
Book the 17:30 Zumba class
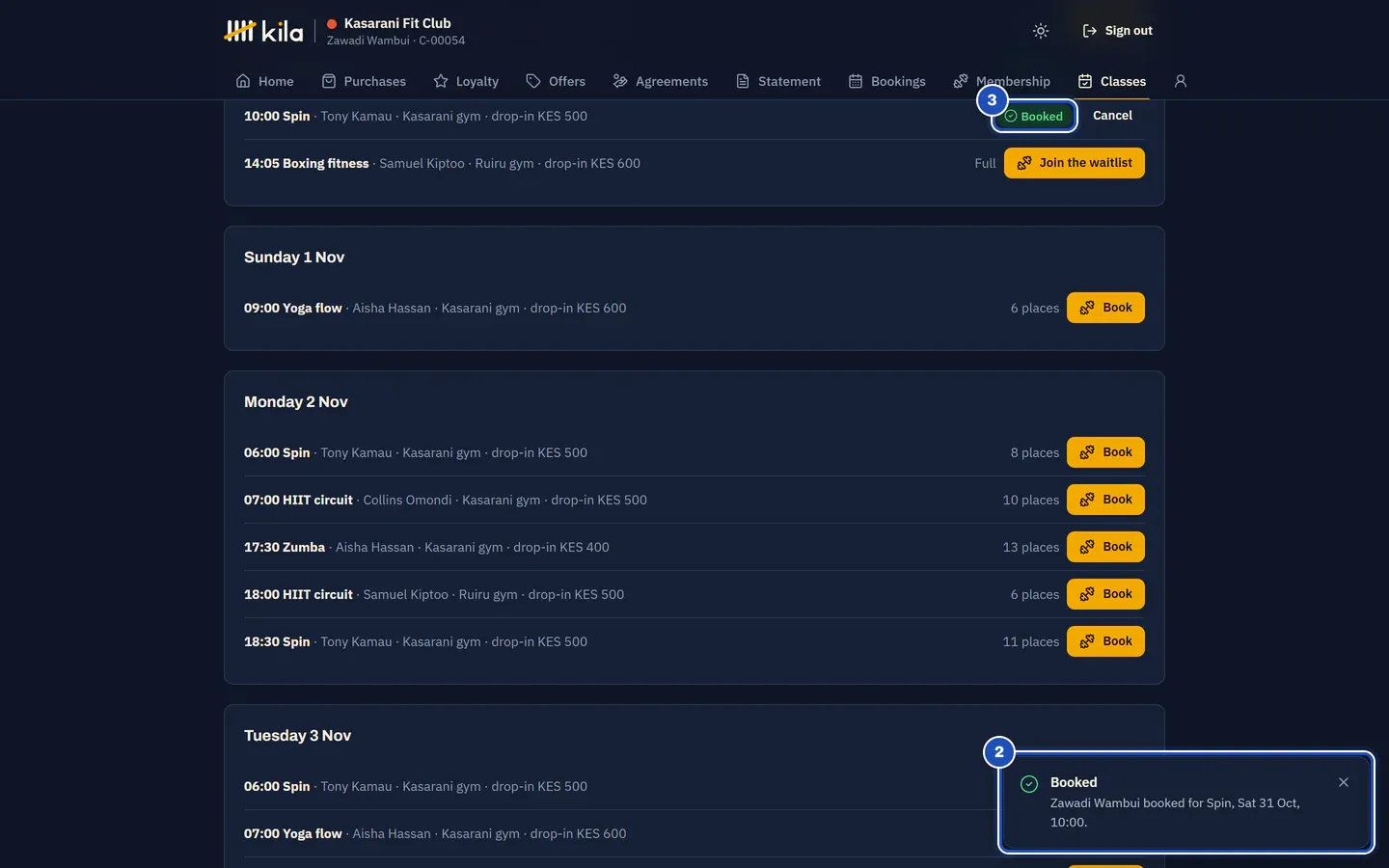(1105, 547)
